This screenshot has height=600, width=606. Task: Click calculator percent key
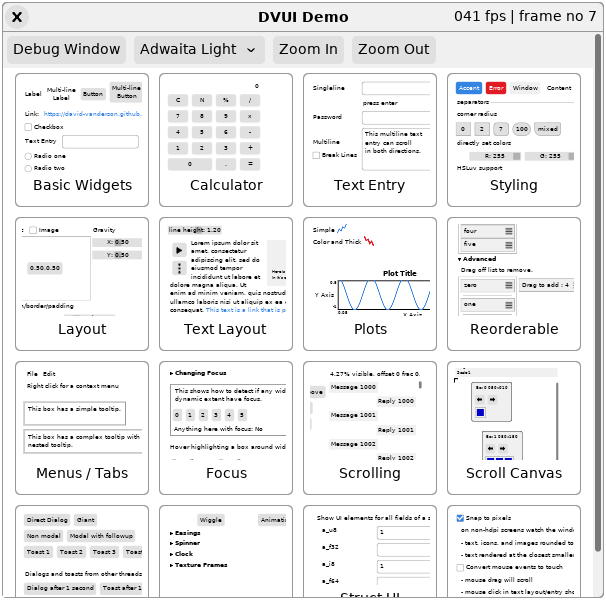(x=226, y=100)
